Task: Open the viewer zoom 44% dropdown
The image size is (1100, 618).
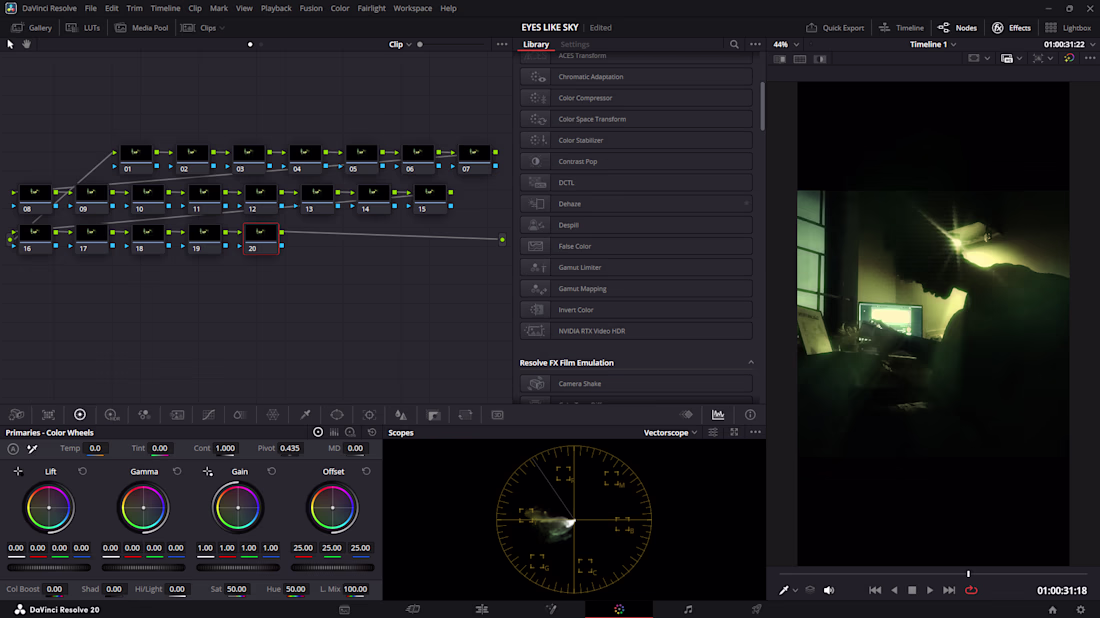Action: pyautogui.click(x=785, y=44)
